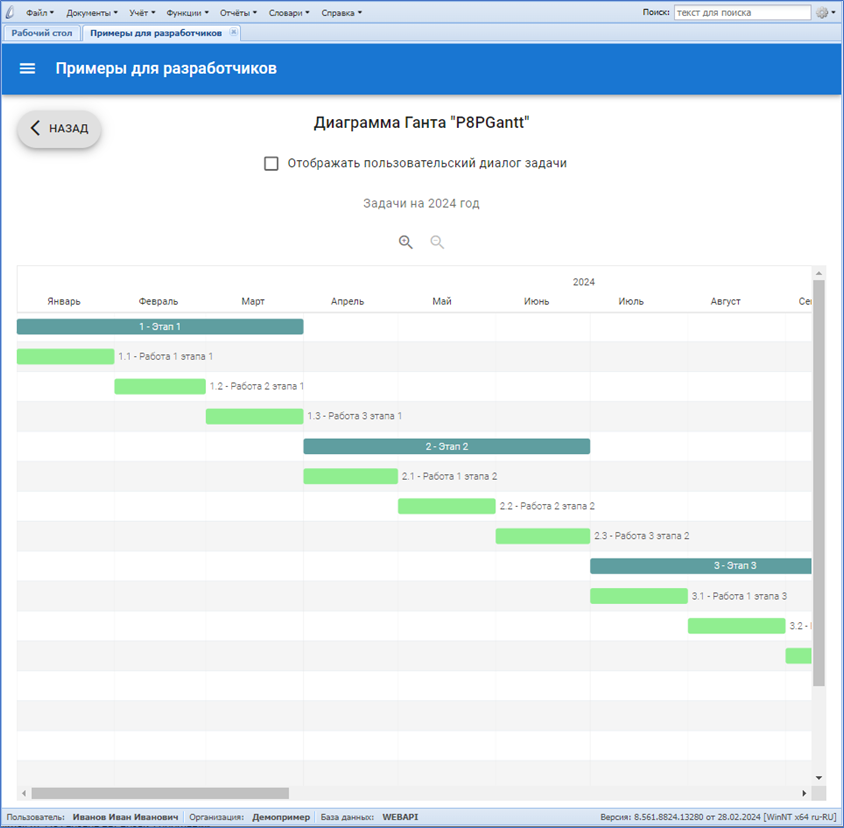Open the Справка menu

click(341, 13)
